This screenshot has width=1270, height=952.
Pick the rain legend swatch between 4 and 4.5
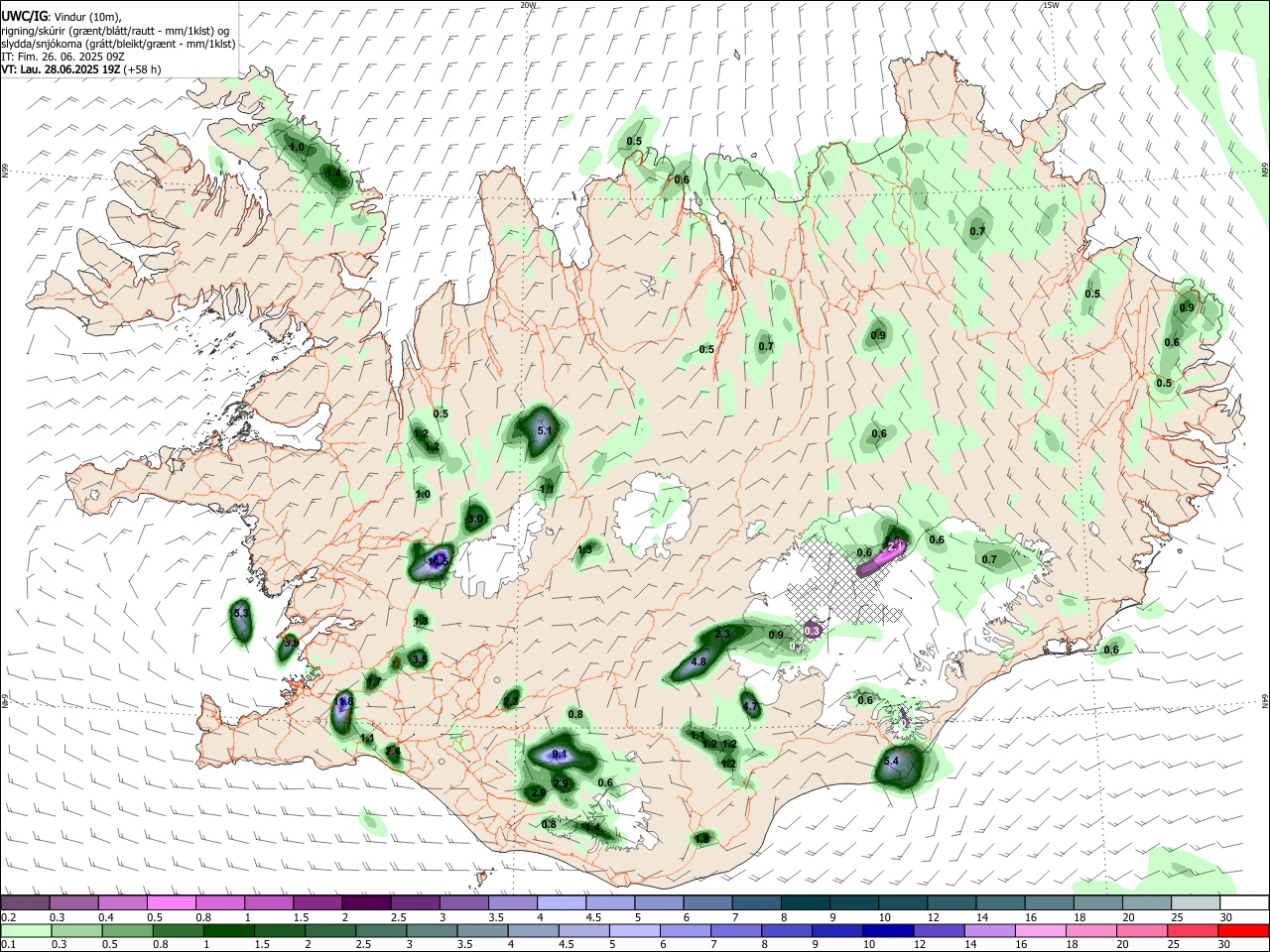tap(533, 930)
